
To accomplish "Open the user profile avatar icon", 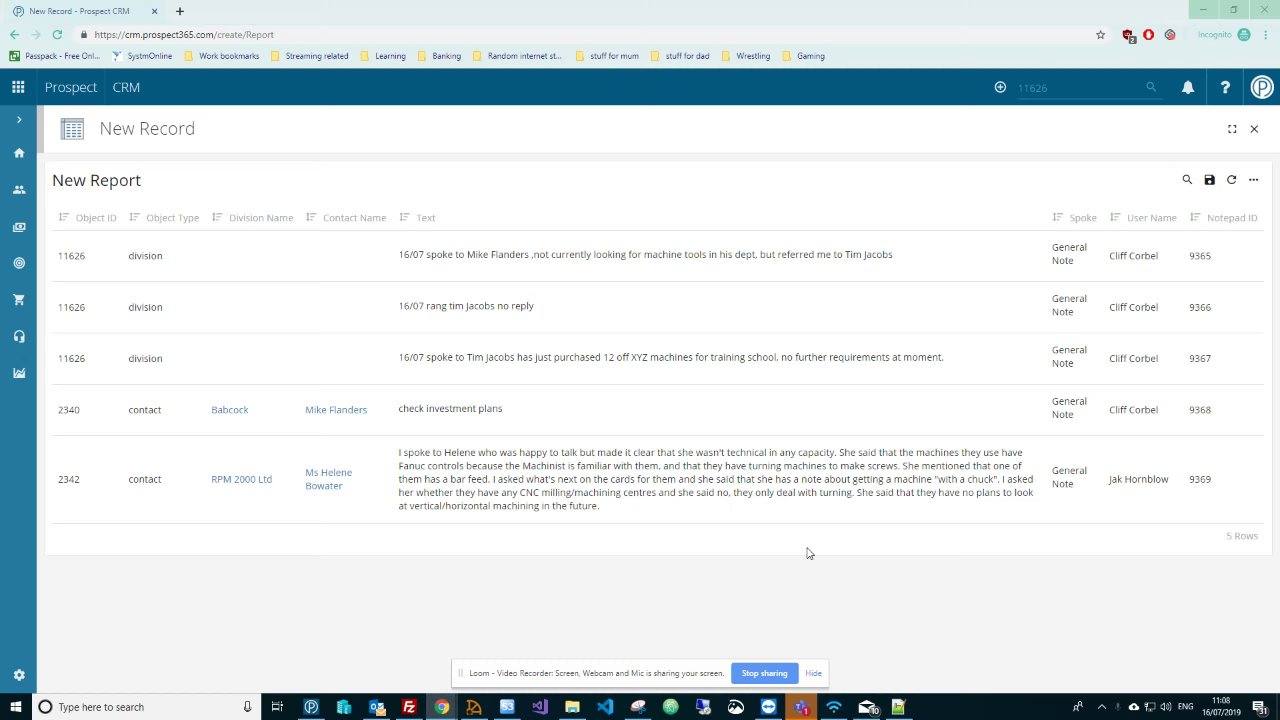I will 1262,87.
